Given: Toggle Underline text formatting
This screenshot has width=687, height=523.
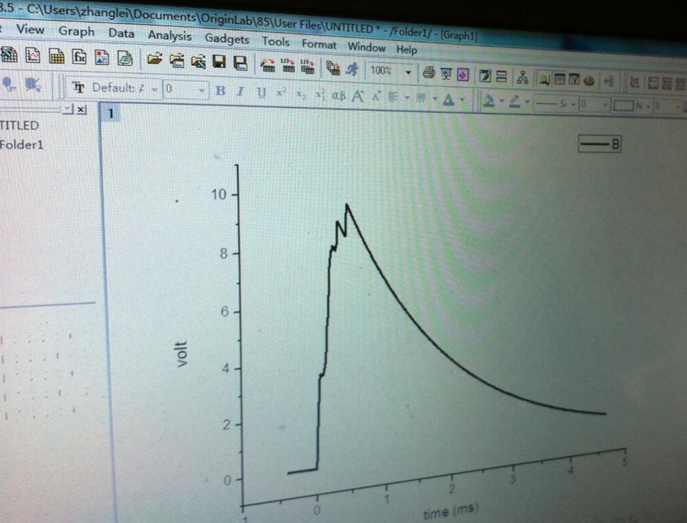Looking at the screenshot, I should pyautogui.click(x=261, y=92).
